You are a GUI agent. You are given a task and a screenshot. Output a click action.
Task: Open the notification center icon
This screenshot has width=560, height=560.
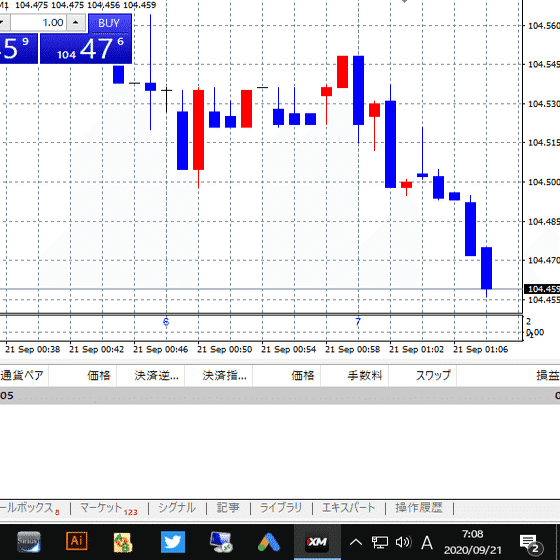click(531, 544)
